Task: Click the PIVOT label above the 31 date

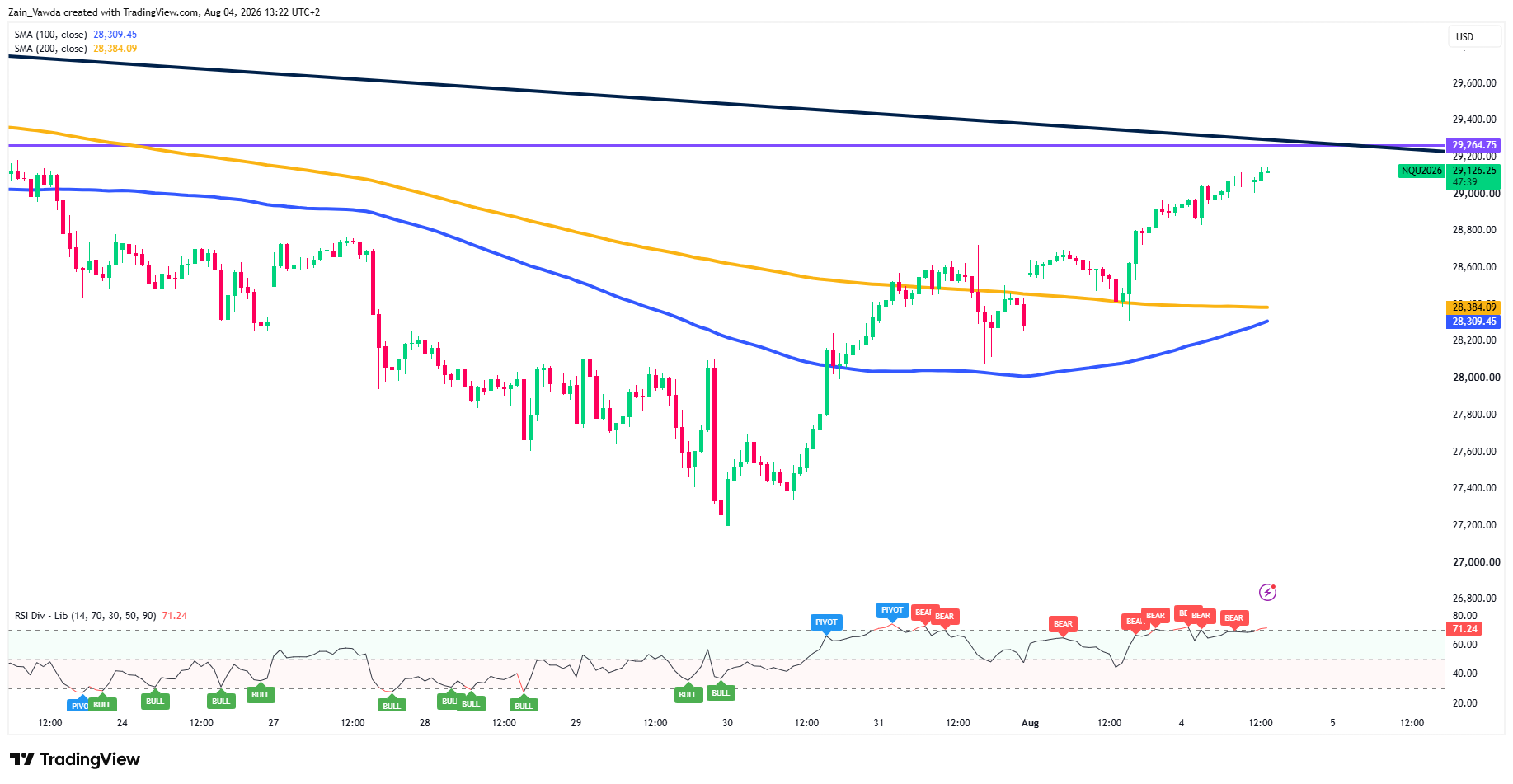Action: pyautogui.click(x=892, y=611)
